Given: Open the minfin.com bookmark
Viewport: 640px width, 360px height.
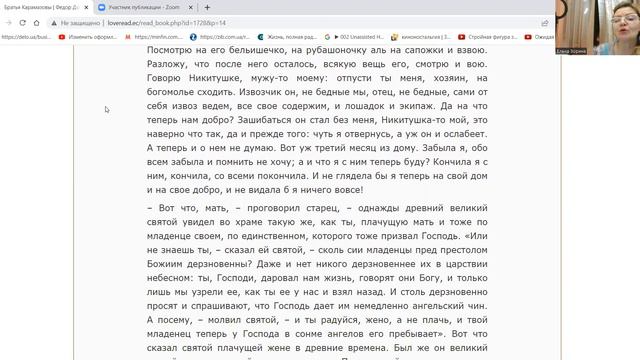Looking at the screenshot, I should (x=154, y=37).
